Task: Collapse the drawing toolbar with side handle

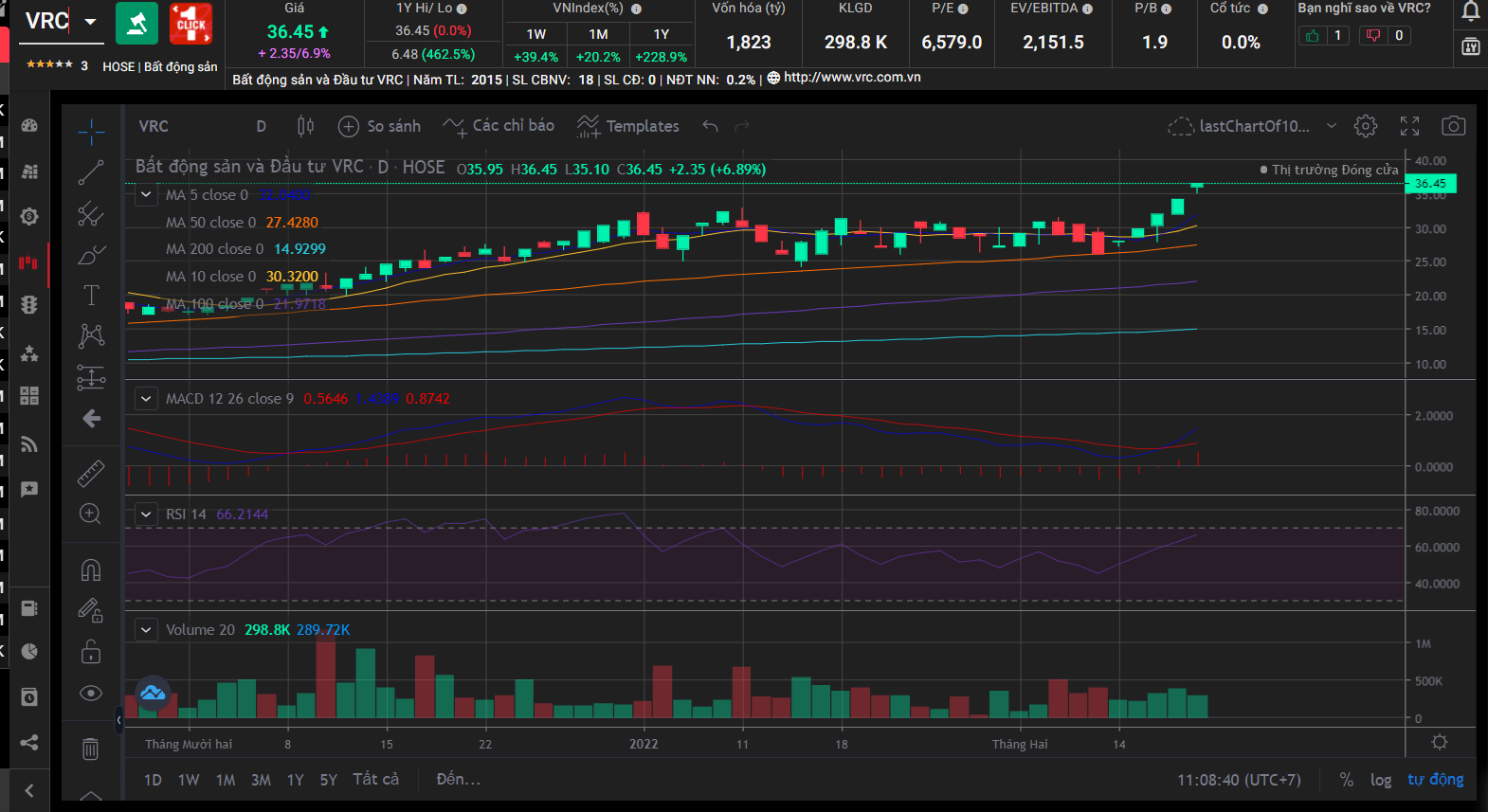Action: (x=118, y=720)
